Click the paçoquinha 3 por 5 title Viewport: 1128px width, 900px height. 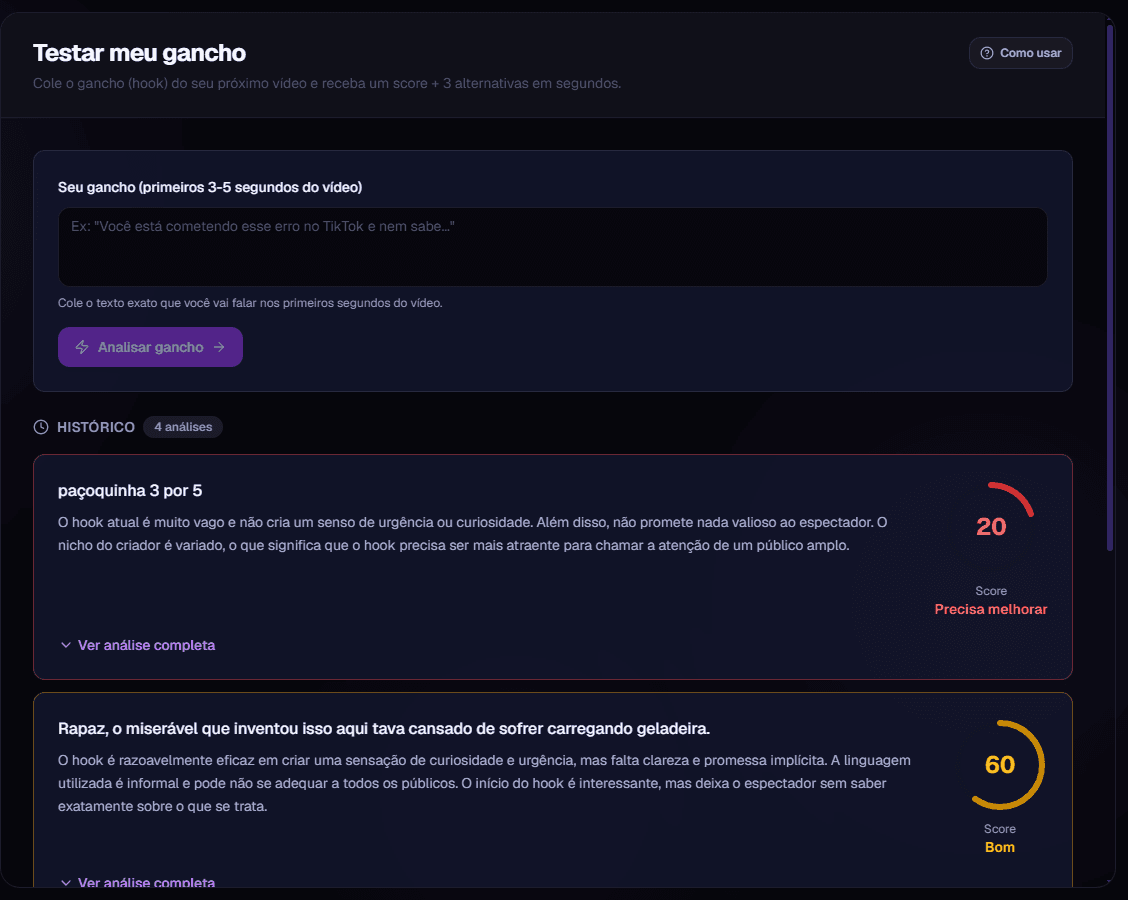pyautogui.click(x=130, y=491)
